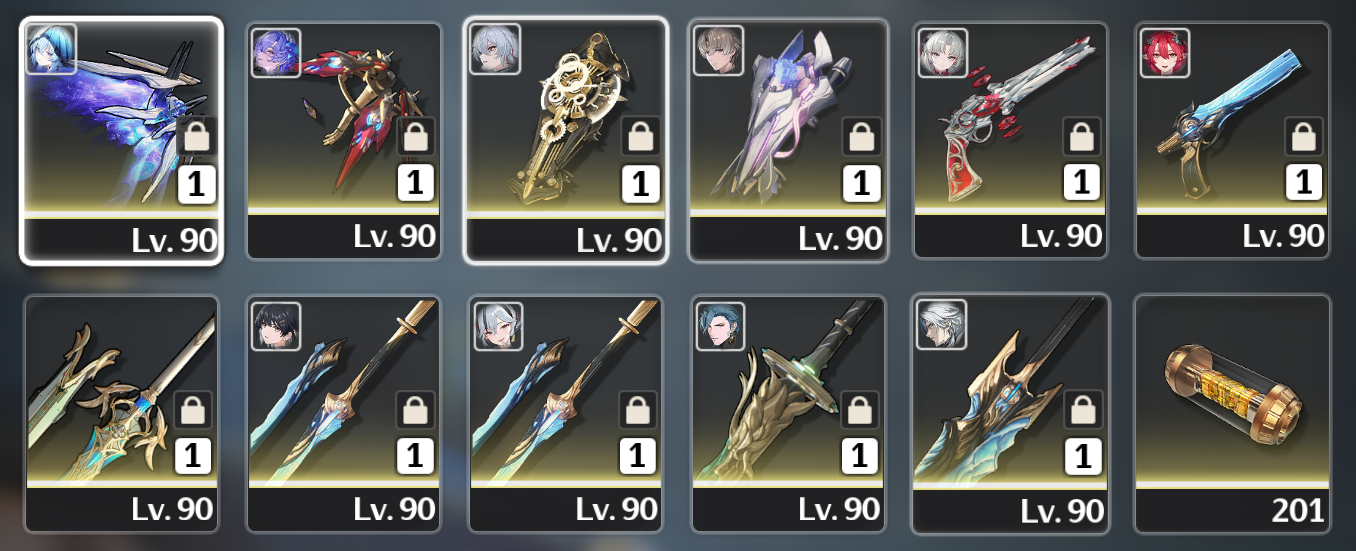Open the golden tube item with 201
Screen dimensions: 1356x551
click(1233, 413)
